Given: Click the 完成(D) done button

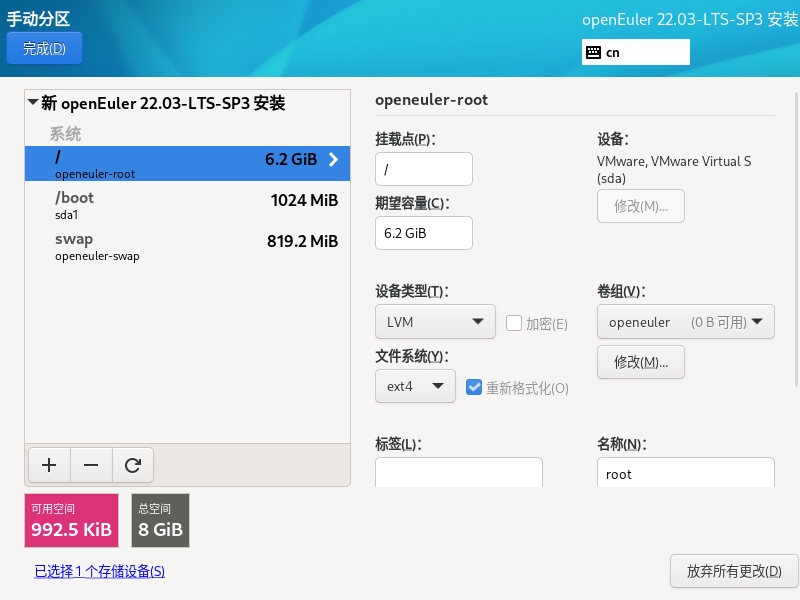Looking at the screenshot, I should (x=44, y=48).
